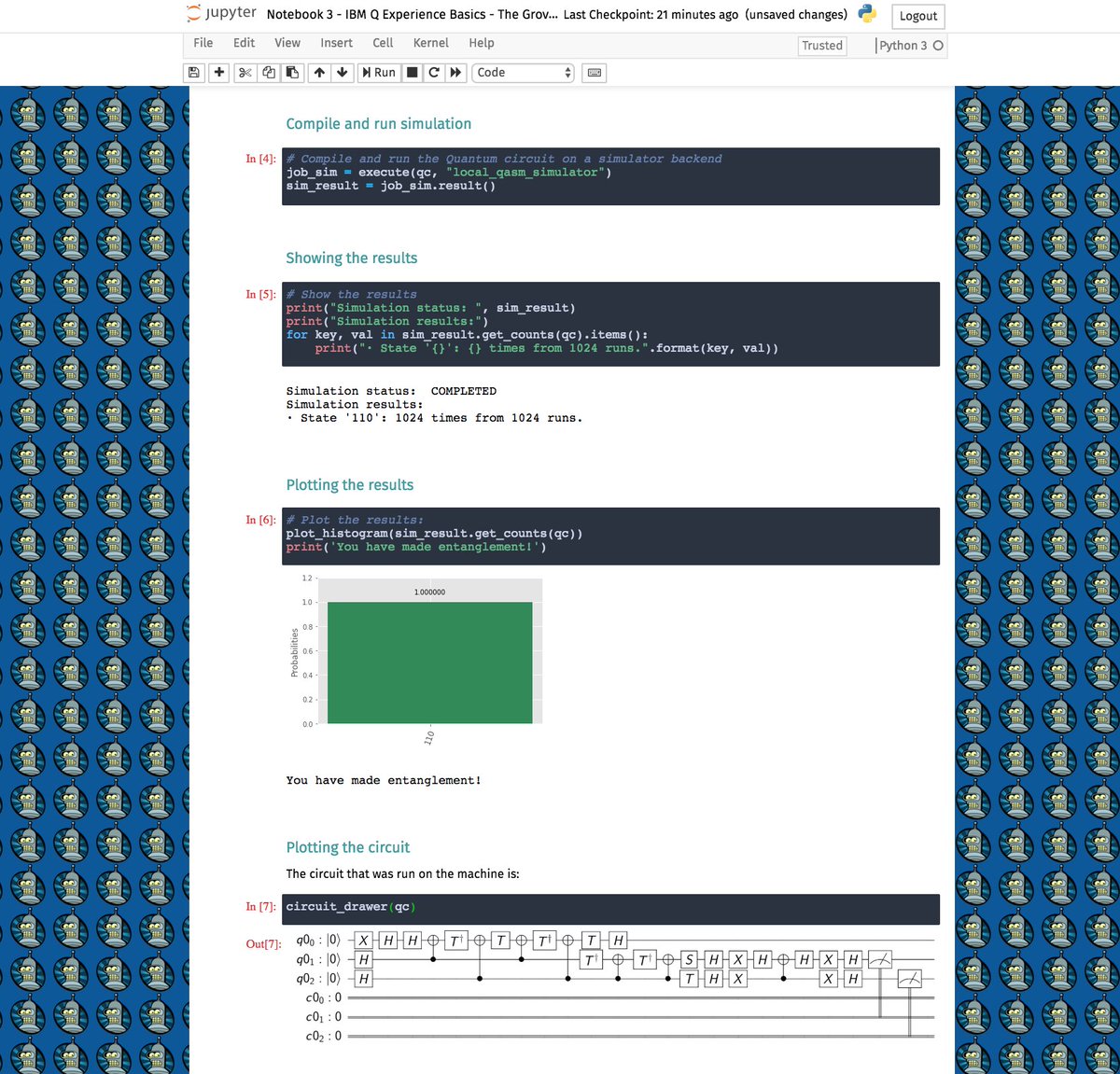The width and height of the screenshot is (1120, 1074).
Task: Open the Help menu
Action: [x=482, y=43]
